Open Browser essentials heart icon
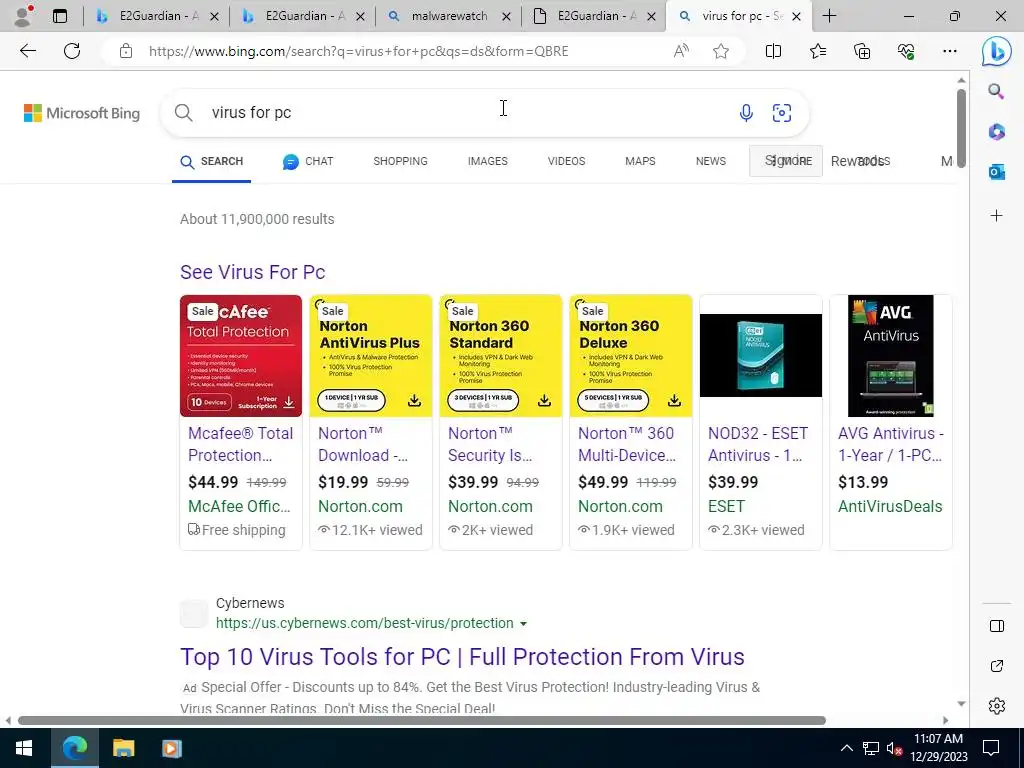Image resolution: width=1024 pixels, height=768 pixels. 906,51
